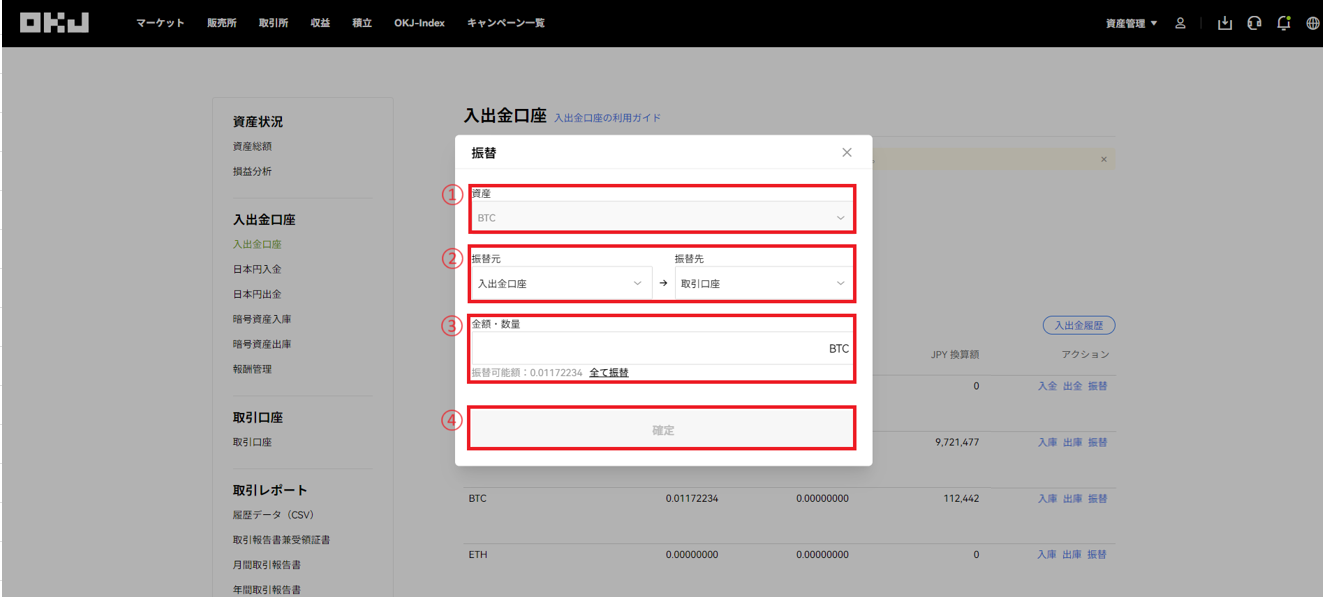Click the 確定 button
1323x597 pixels.
(x=662, y=430)
